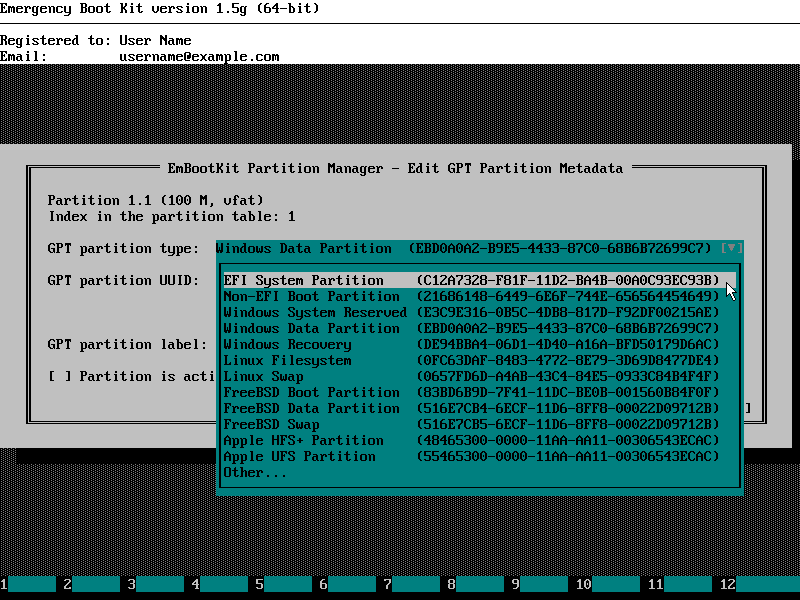Click the Partition 1.1 (100 M, vfat) line

(x=156, y=200)
